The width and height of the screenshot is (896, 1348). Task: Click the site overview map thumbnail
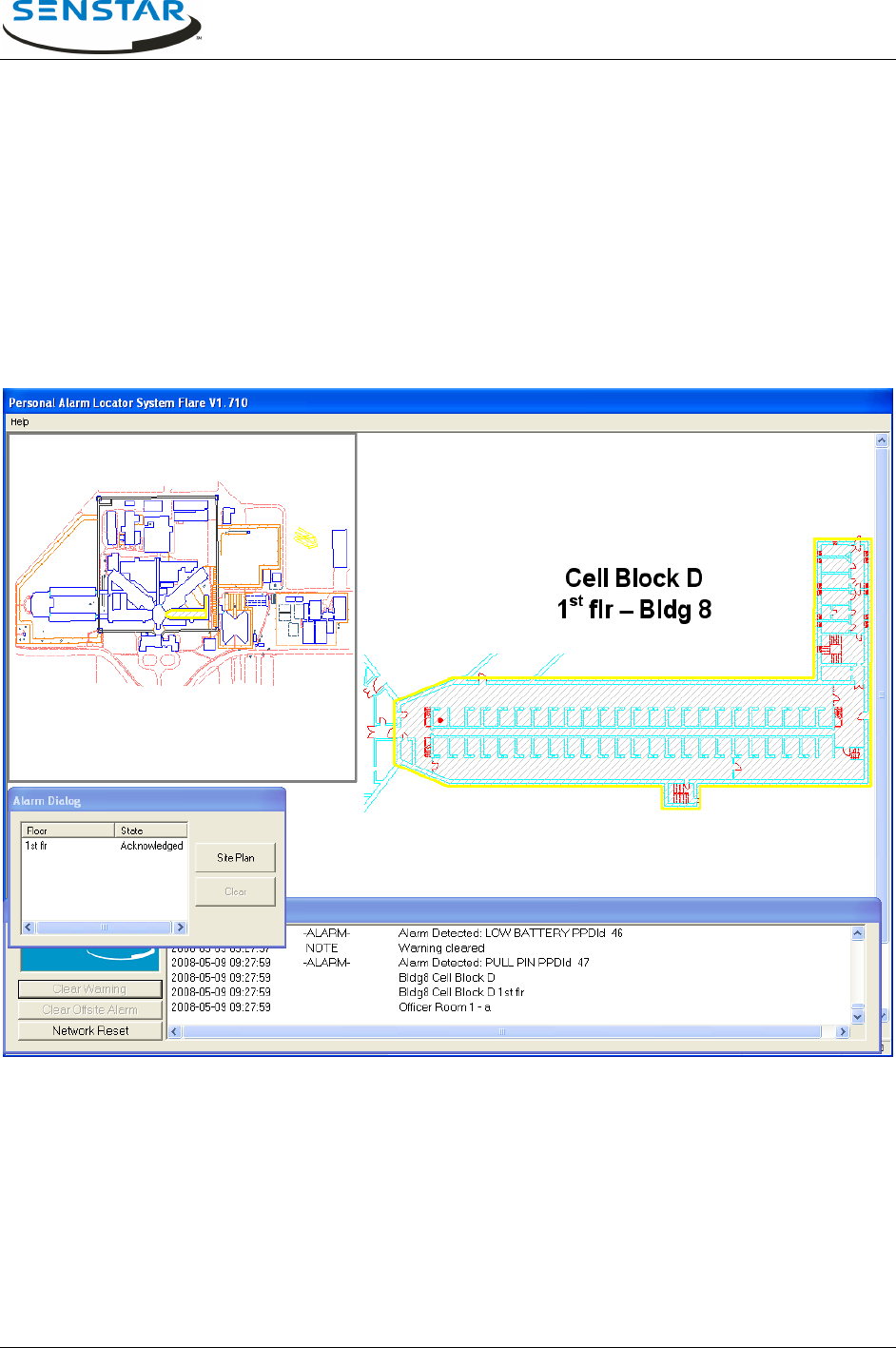[182, 607]
